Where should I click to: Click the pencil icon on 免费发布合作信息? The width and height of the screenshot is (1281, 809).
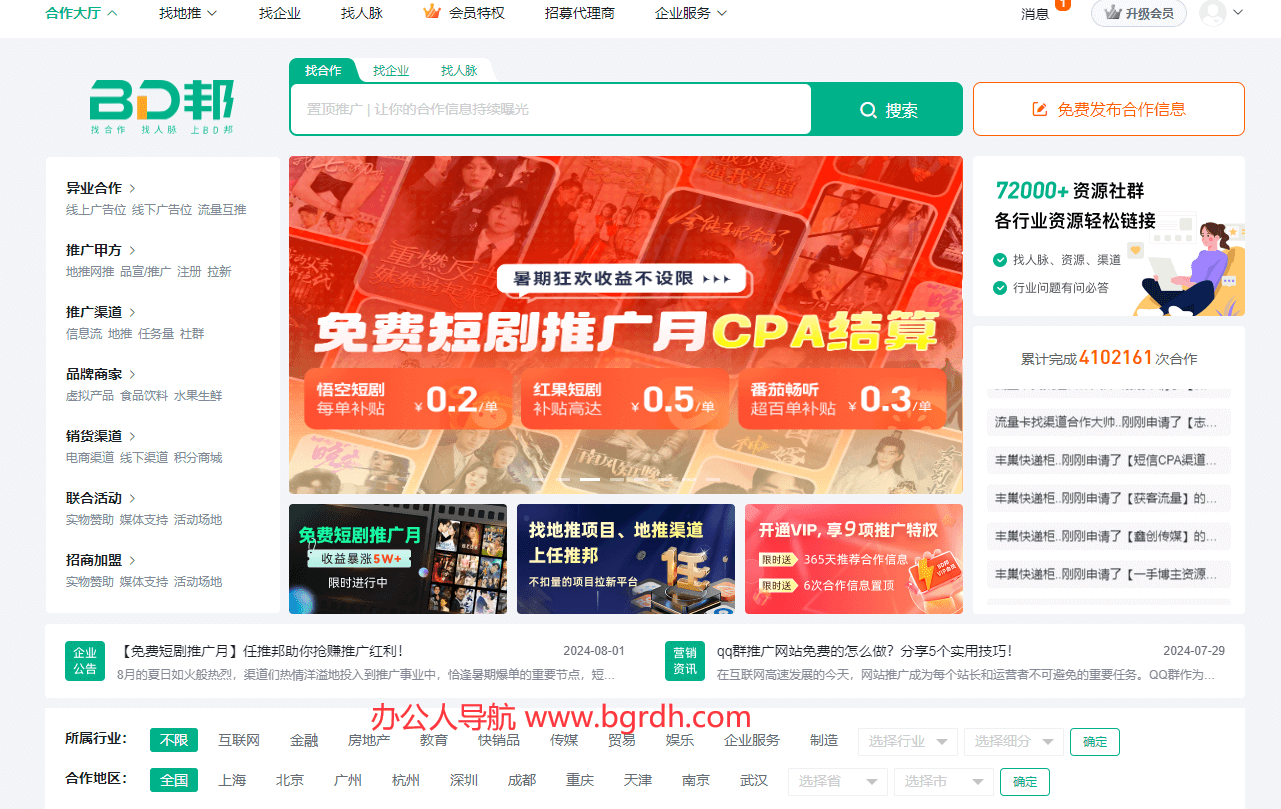pos(1038,109)
